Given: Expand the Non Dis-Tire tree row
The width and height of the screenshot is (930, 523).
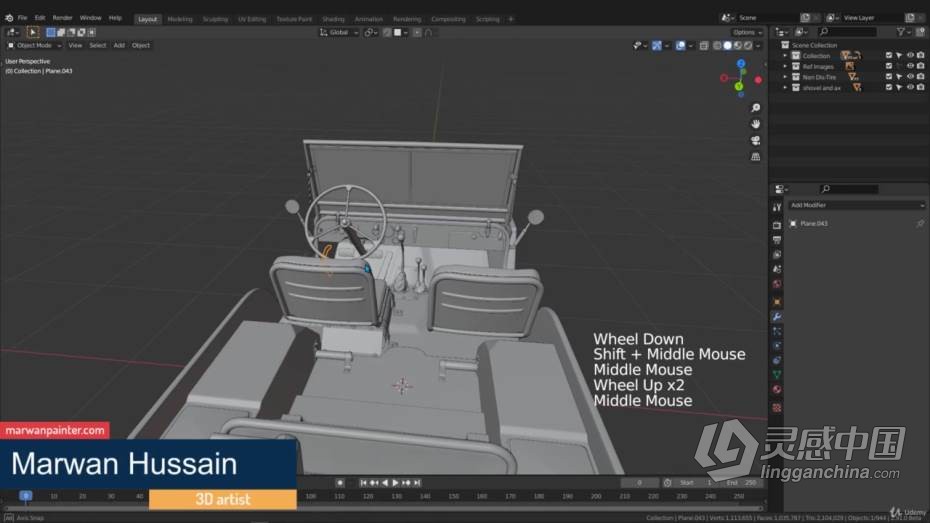Looking at the screenshot, I should pos(785,77).
